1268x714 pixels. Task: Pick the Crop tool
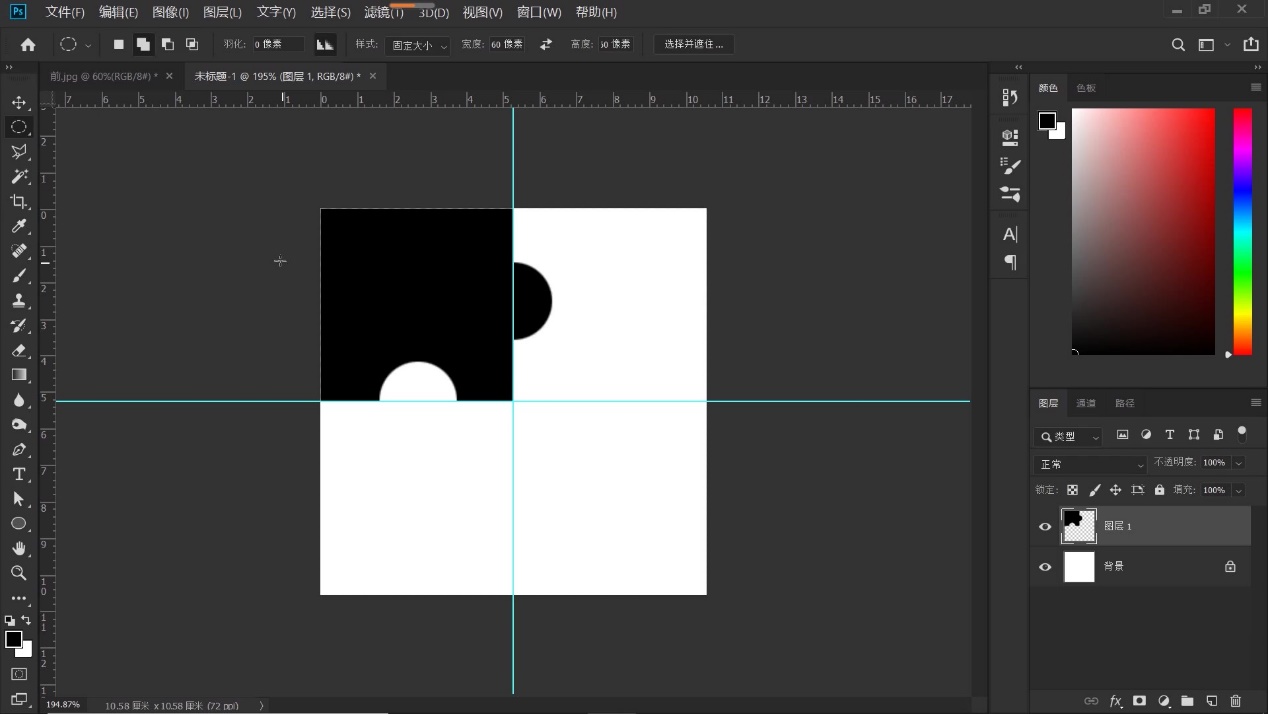[x=19, y=202]
